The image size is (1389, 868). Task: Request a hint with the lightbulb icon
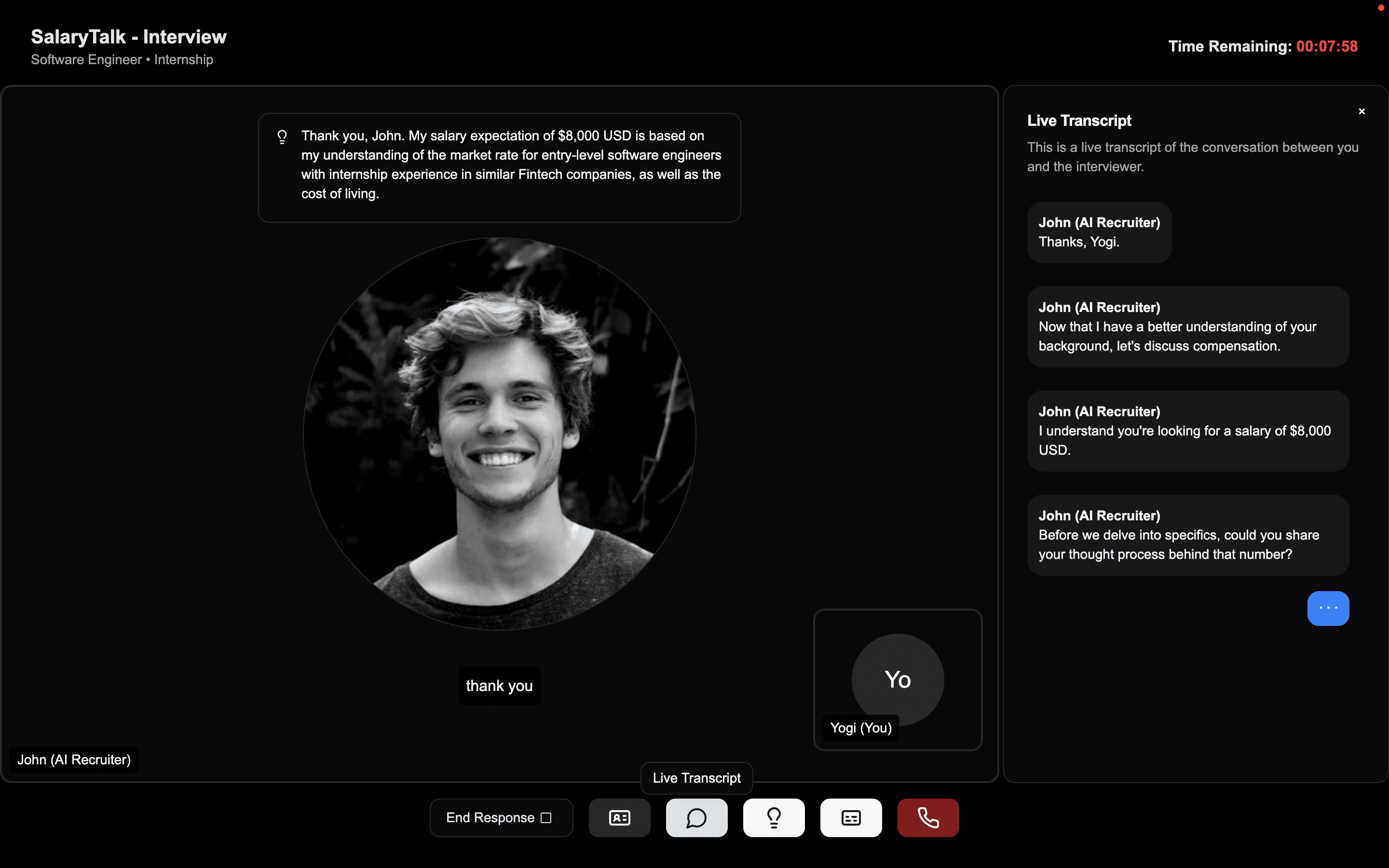click(x=774, y=817)
